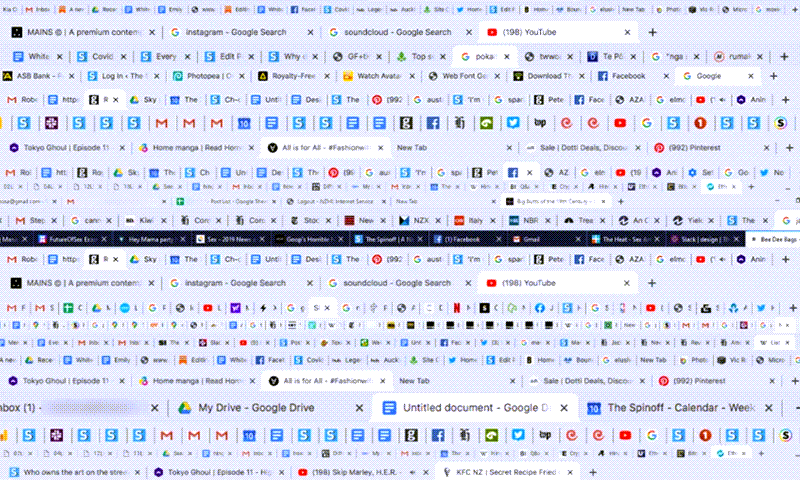Close the "Why" tab
The width and height of the screenshot is (800, 480).
(x=315, y=57)
